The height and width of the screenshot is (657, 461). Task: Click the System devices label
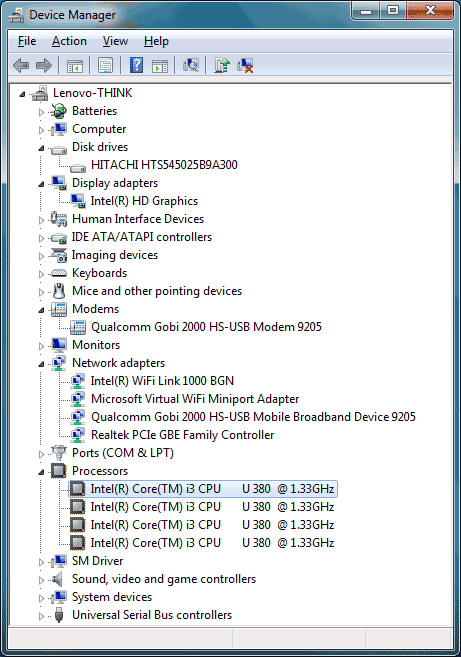pos(112,597)
